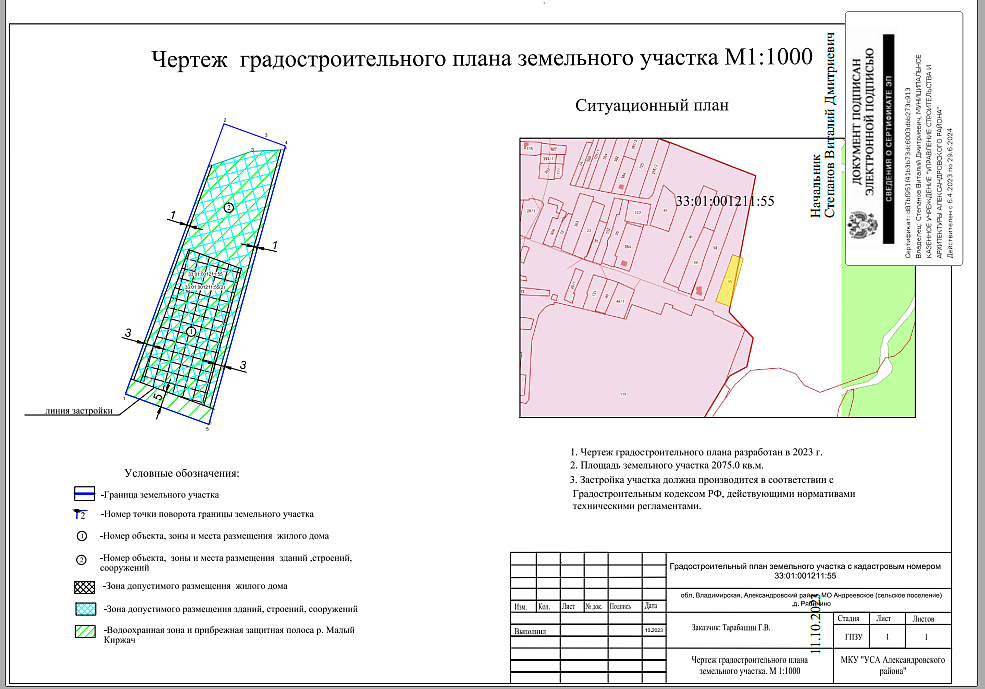Click the 'линия застройки' label
The width and height of the screenshot is (985, 689).
click(x=79, y=411)
